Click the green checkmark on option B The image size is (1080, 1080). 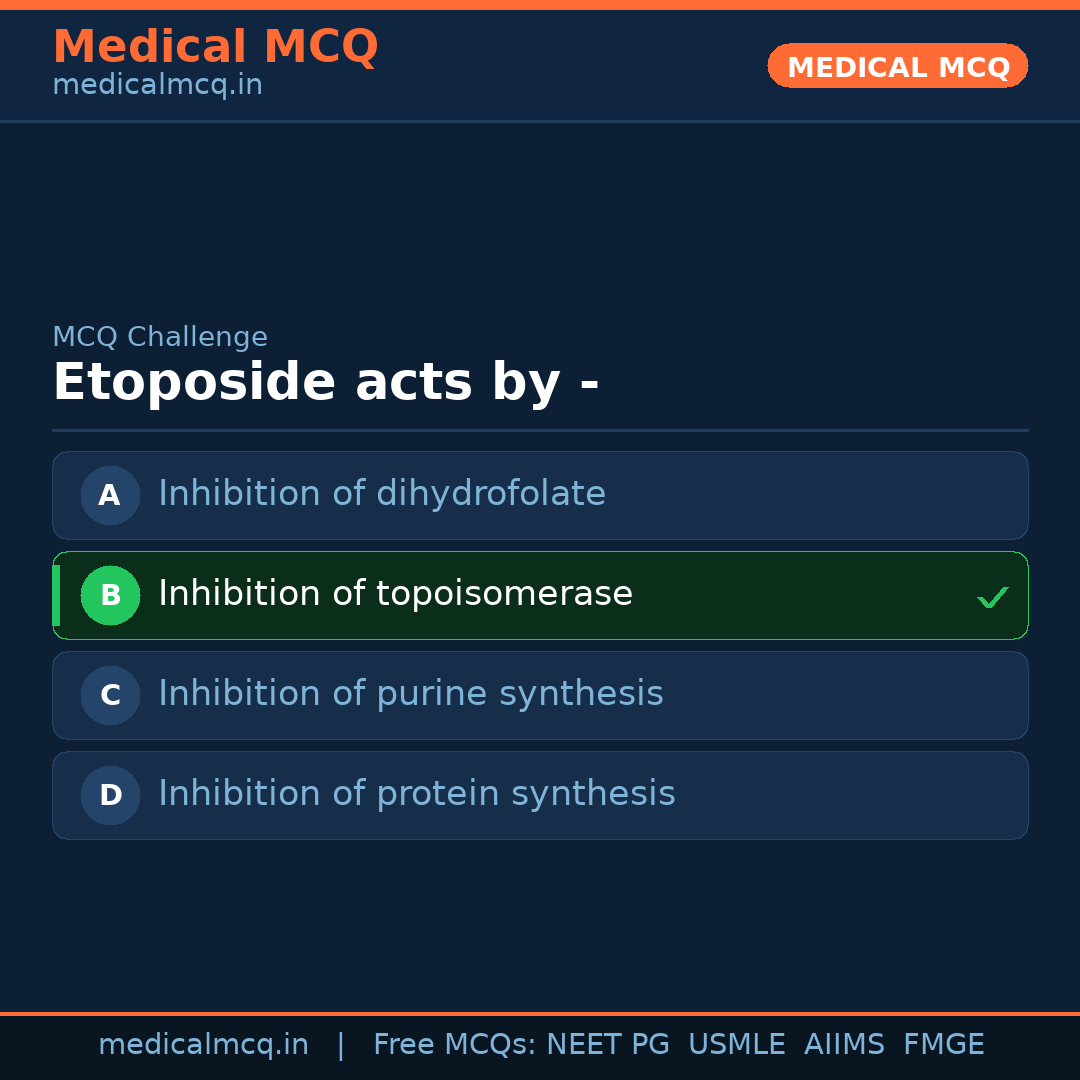(992, 598)
